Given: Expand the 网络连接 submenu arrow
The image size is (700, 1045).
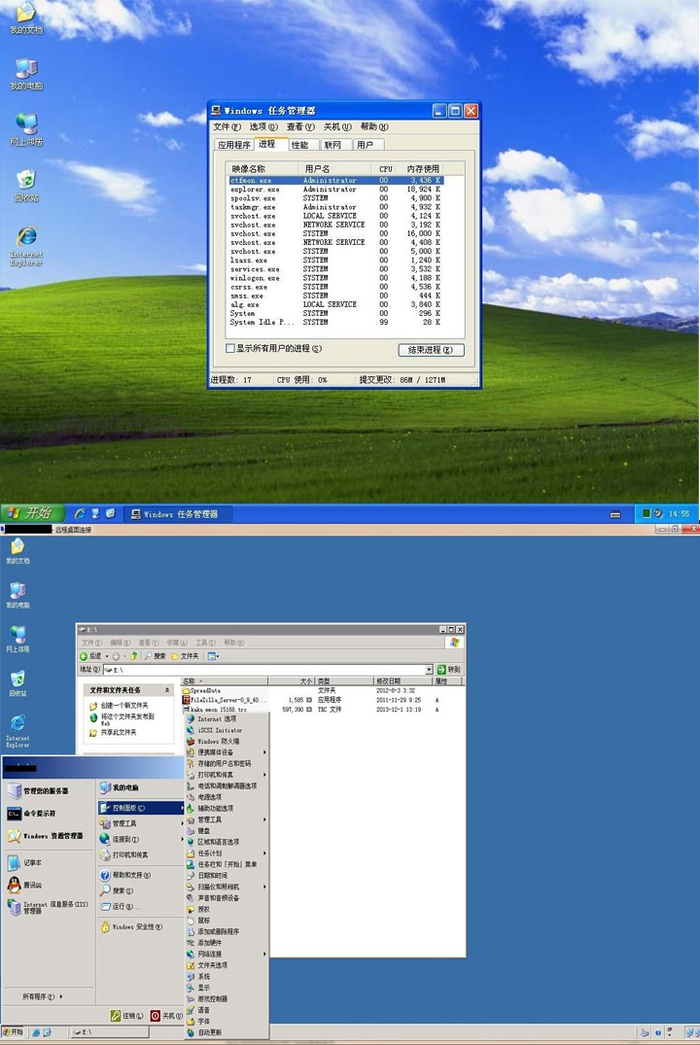Looking at the screenshot, I should (x=265, y=954).
